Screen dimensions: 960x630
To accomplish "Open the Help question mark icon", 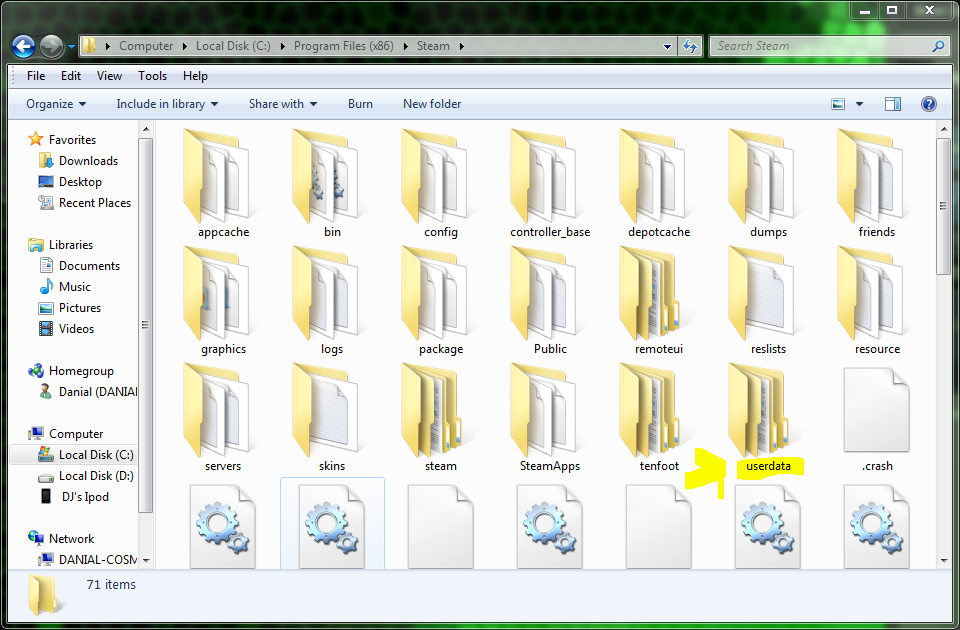I will [928, 104].
